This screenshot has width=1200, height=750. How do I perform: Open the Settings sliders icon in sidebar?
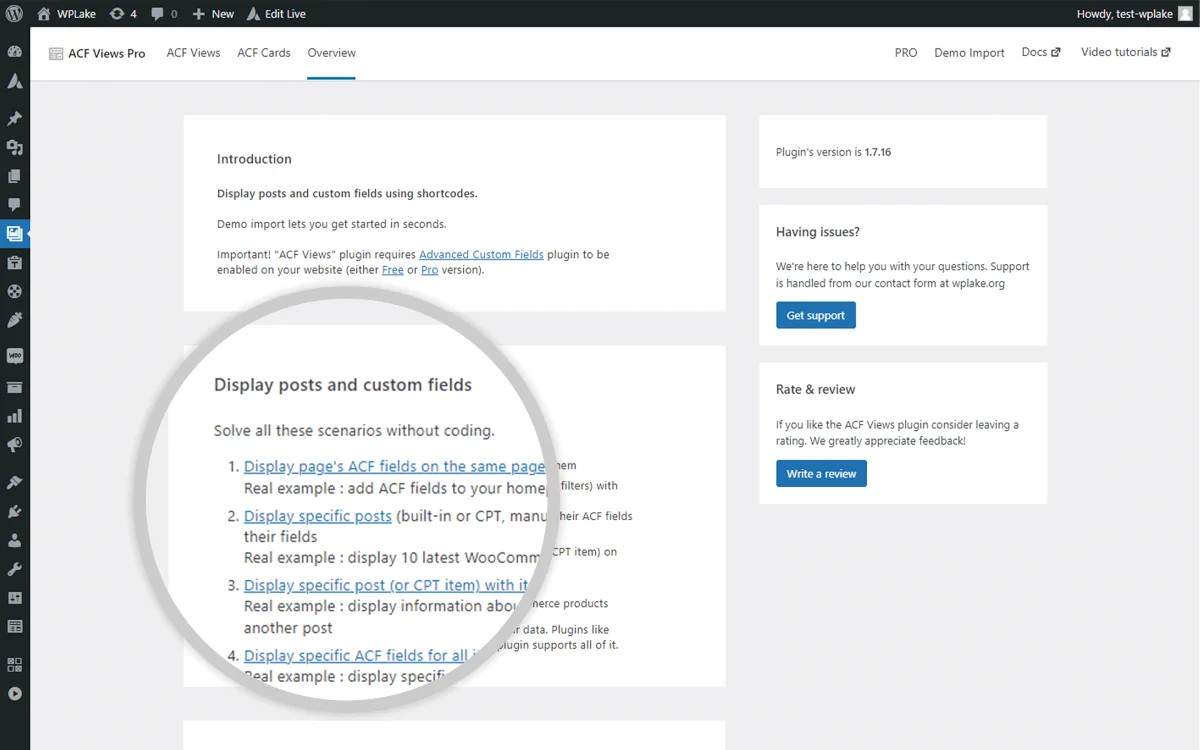[15, 598]
